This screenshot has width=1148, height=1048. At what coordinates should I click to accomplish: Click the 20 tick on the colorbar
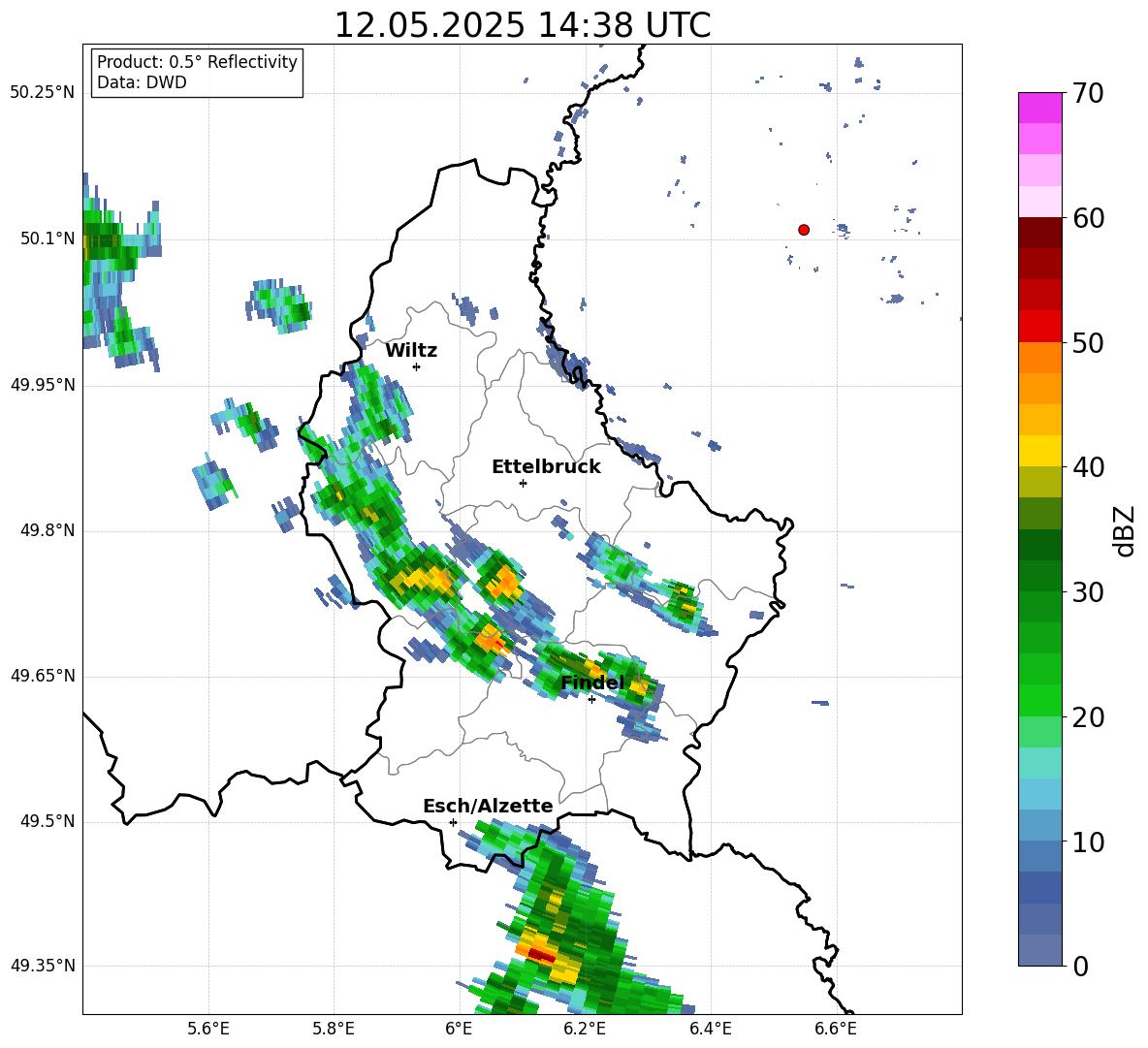[1087, 717]
